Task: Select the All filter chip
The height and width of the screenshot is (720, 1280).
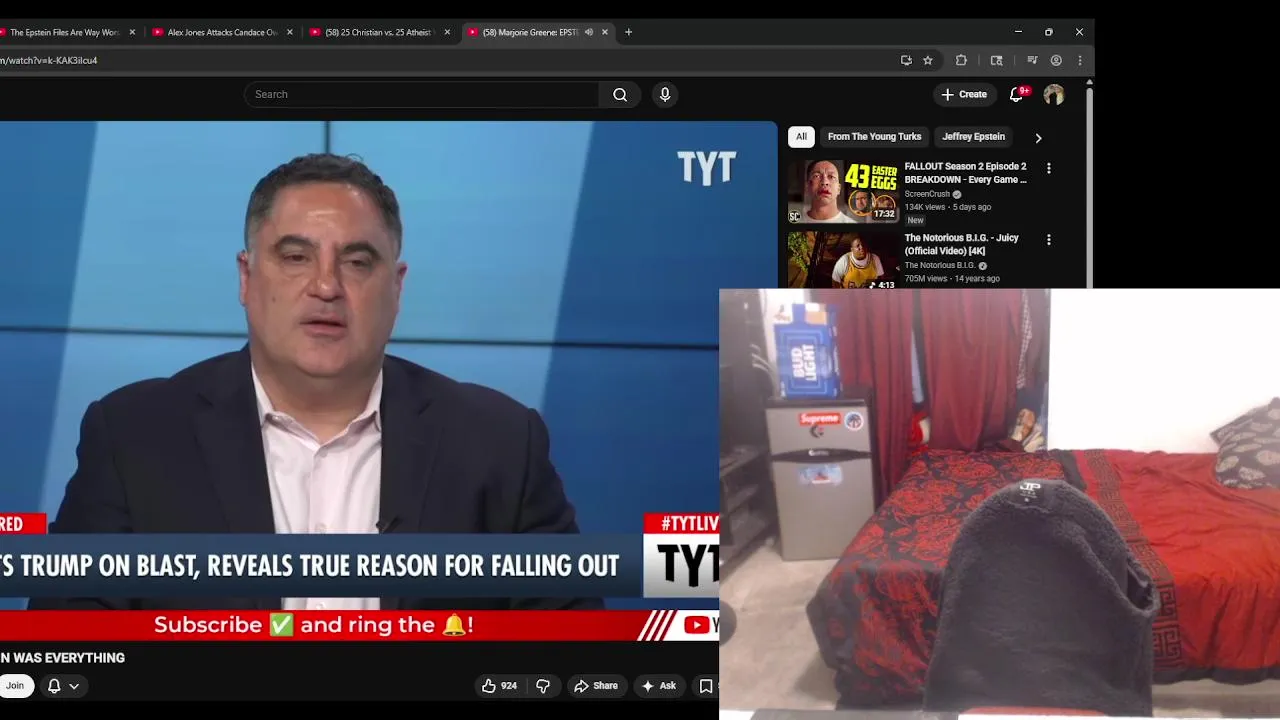Action: tap(801, 136)
